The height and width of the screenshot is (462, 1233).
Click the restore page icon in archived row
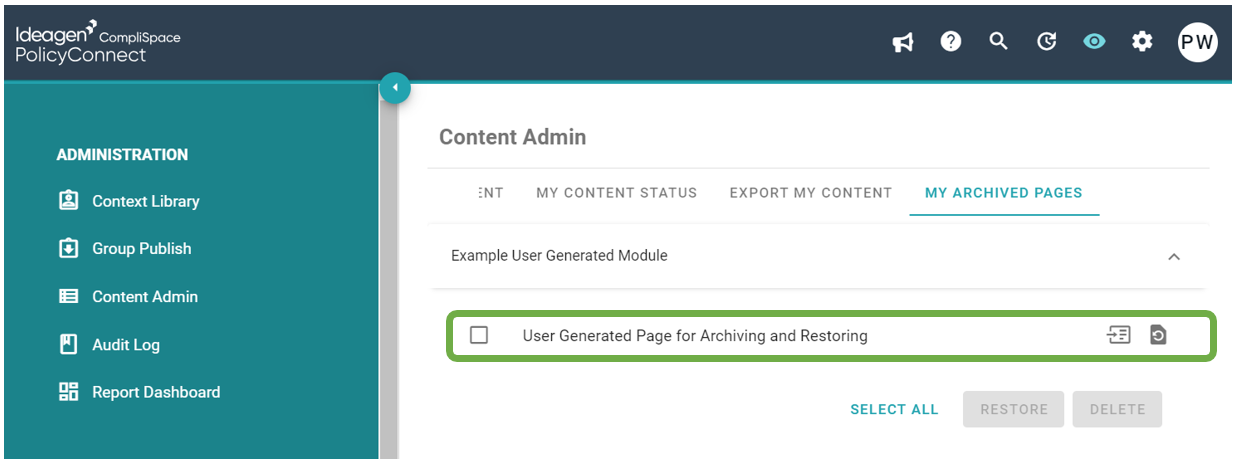tap(1158, 335)
